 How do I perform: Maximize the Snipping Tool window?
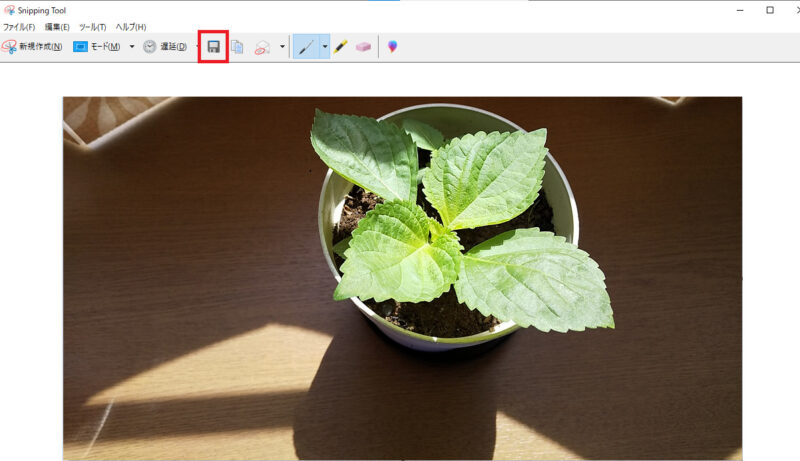[x=770, y=10]
